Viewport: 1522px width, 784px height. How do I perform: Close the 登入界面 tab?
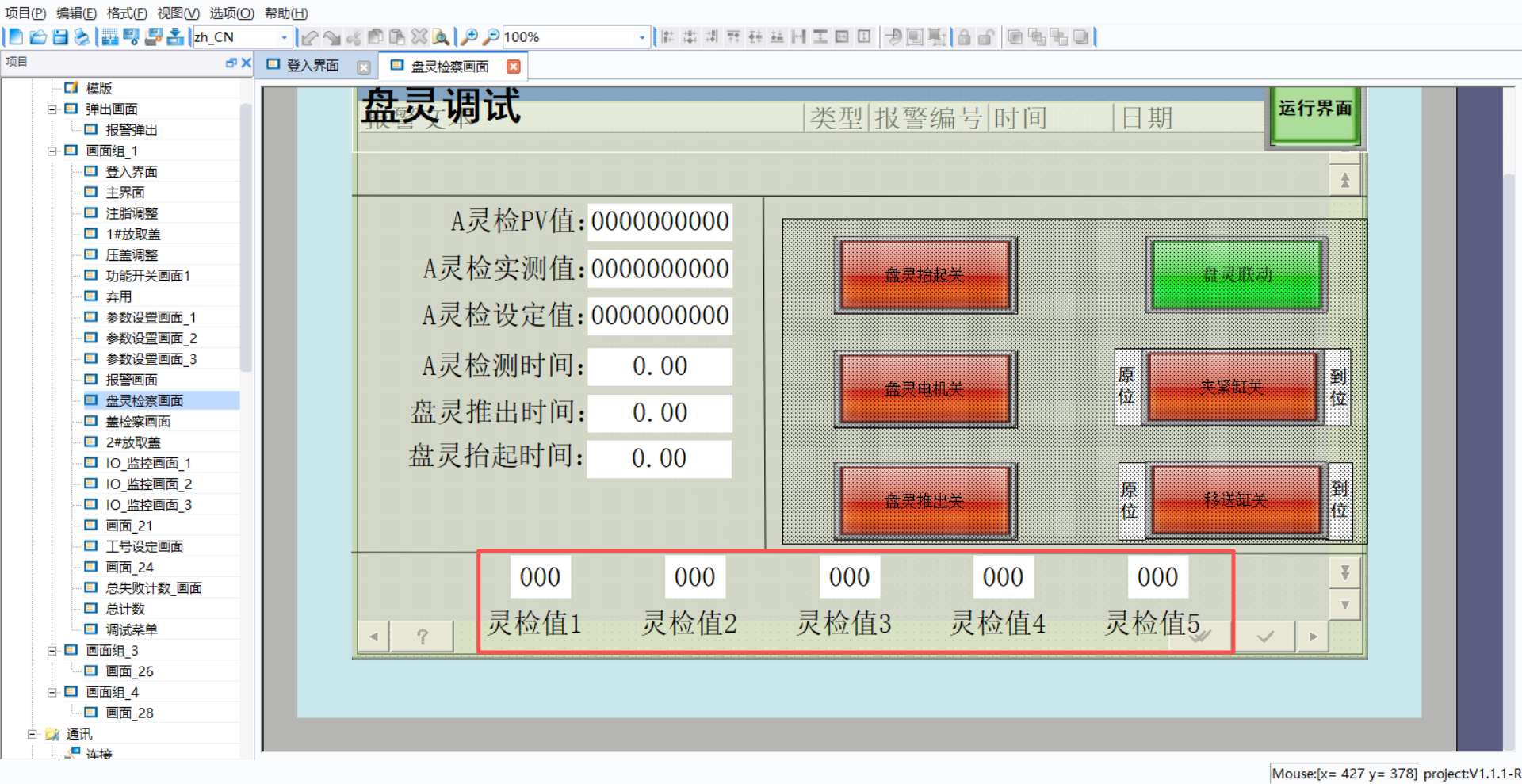coord(364,67)
